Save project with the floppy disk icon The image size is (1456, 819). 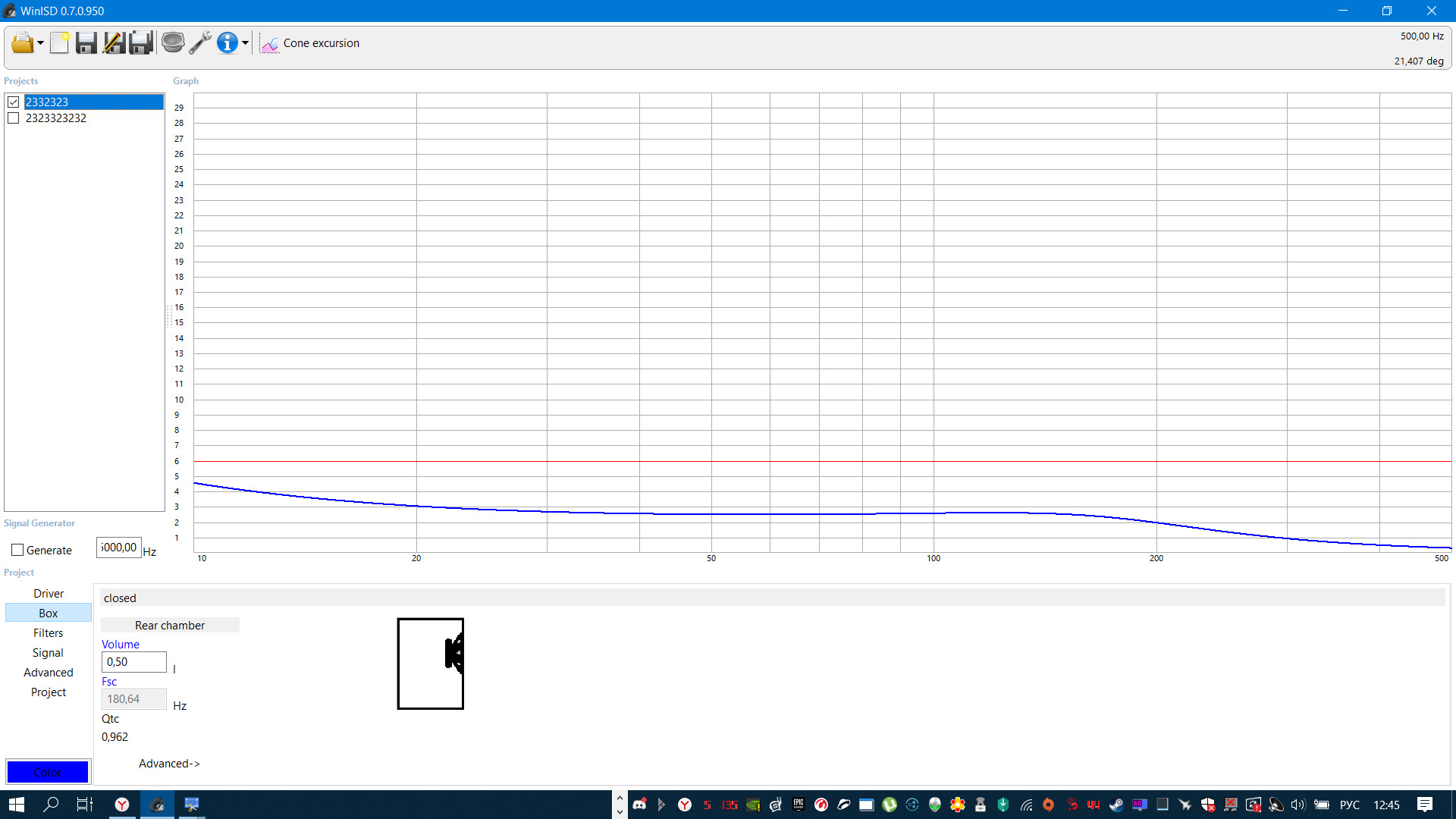86,43
